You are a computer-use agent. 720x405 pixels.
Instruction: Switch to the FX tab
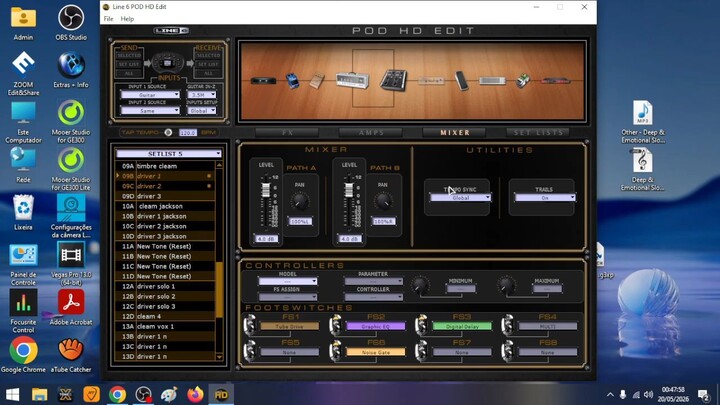287,133
